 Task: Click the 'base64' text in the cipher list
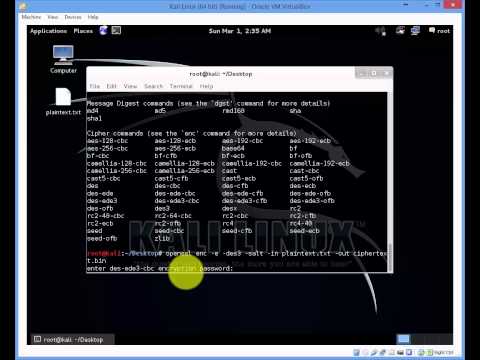tap(233, 148)
